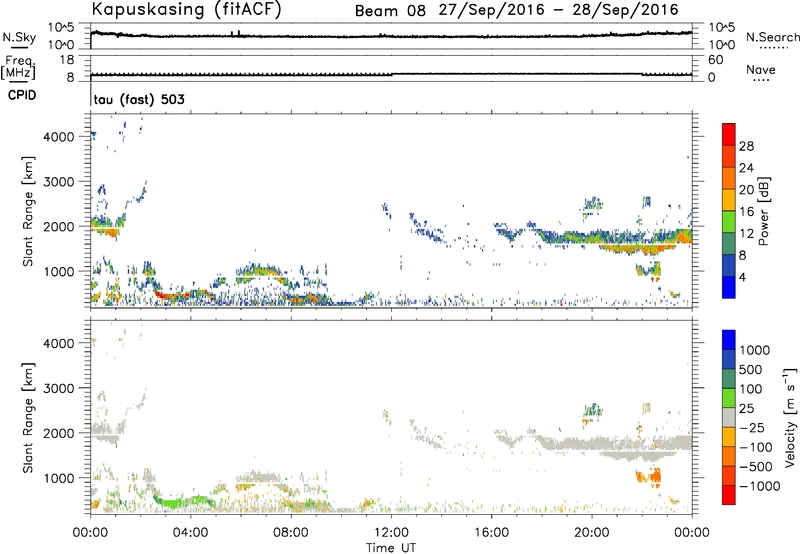This screenshot has width=800, height=554.
Task: Click the 'CPID' row label
Action: click(x=22, y=95)
